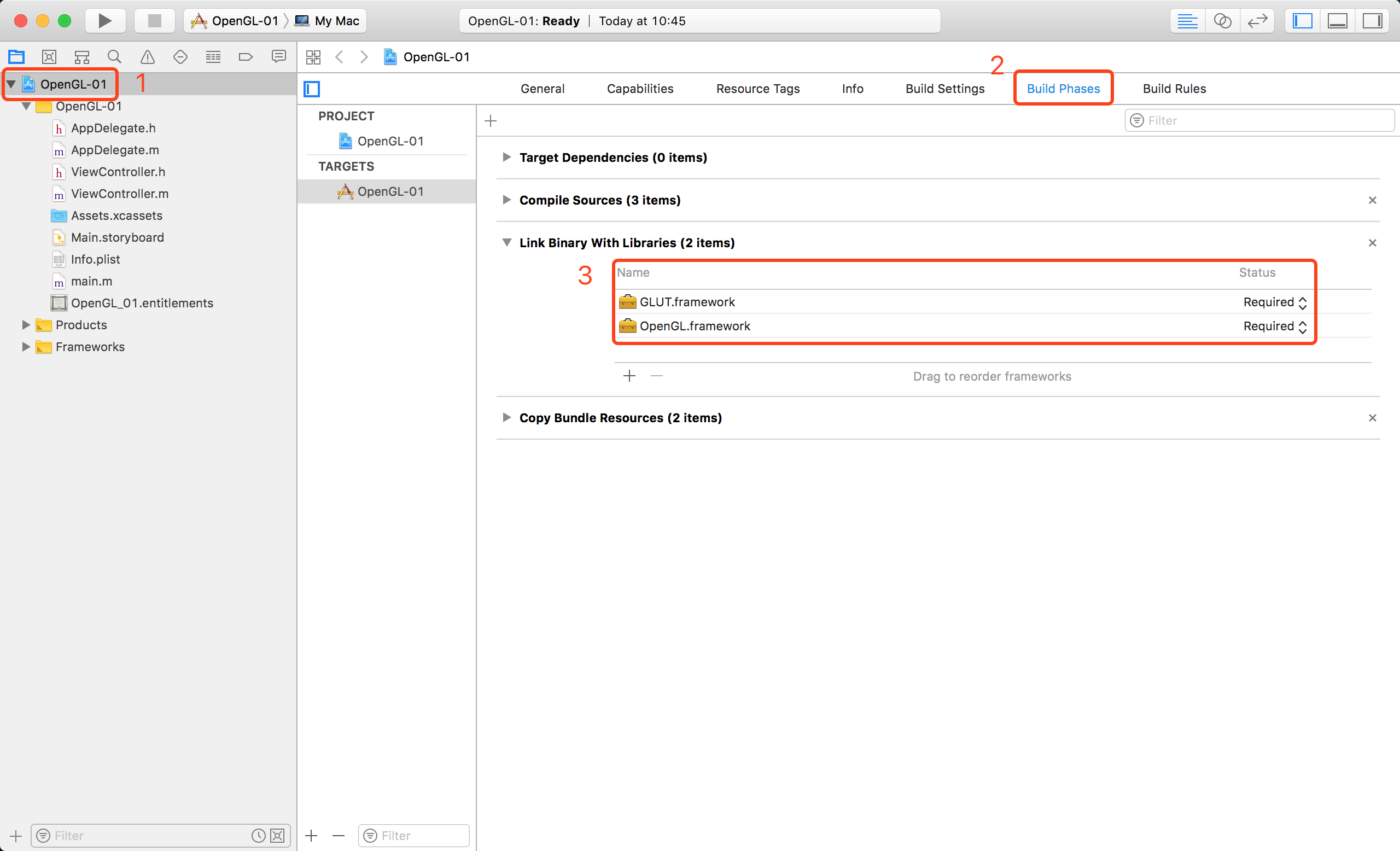
Task: Toggle the Utilities inspector panel
Action: [1372, 21]
